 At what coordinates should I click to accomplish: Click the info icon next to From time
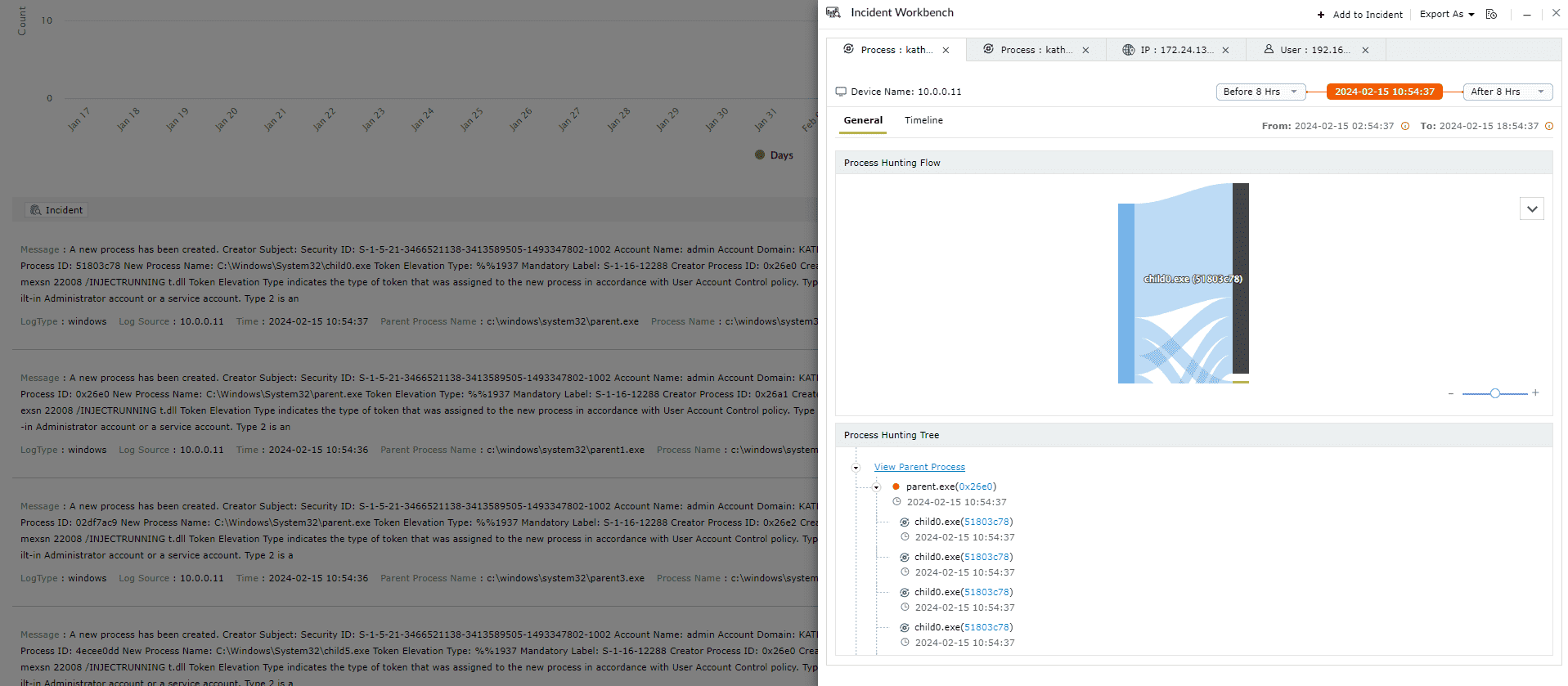click(x=1405, y=126)
